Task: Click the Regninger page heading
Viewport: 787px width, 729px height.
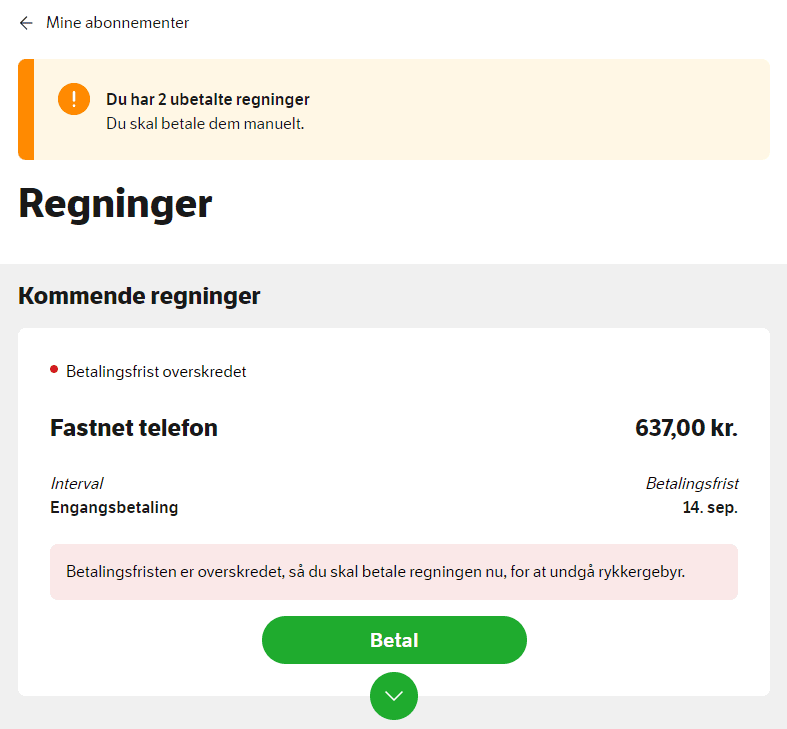Action: 115,204
